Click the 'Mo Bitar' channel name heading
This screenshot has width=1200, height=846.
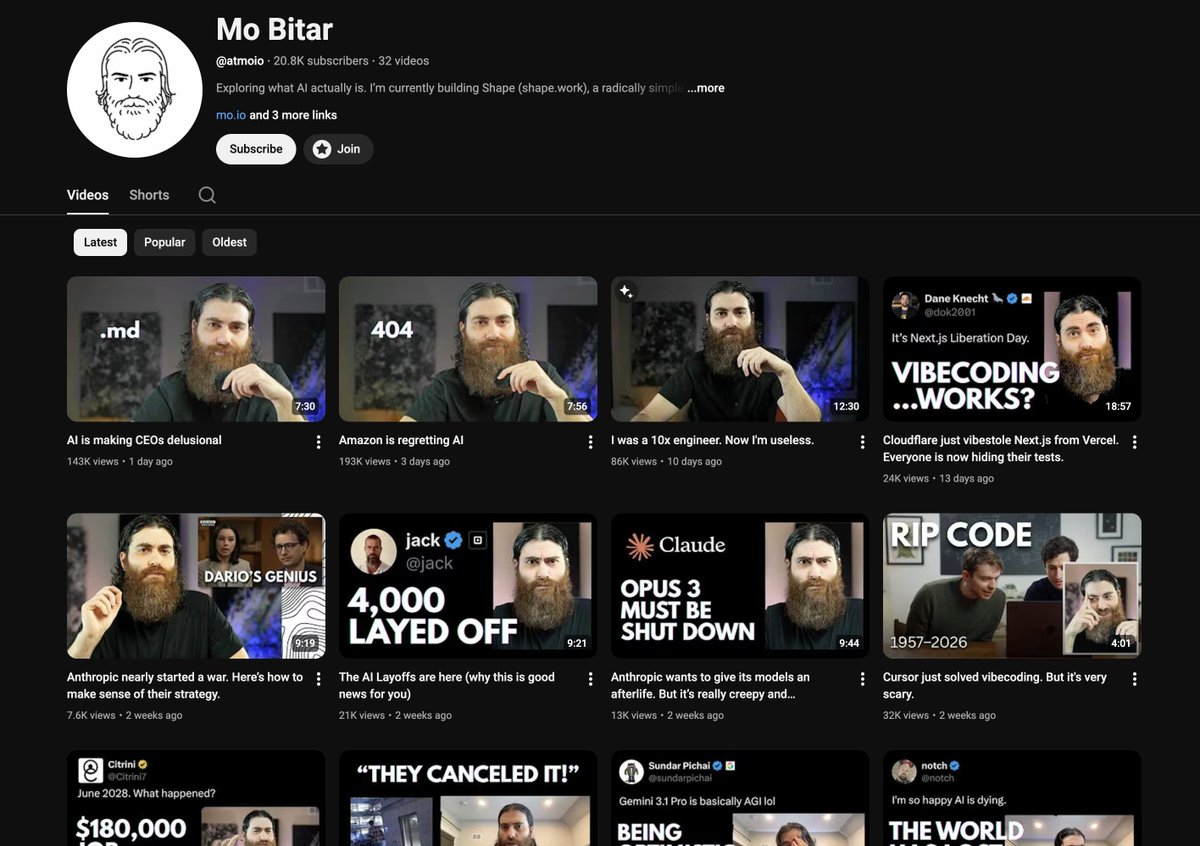(x=274, y=29)
